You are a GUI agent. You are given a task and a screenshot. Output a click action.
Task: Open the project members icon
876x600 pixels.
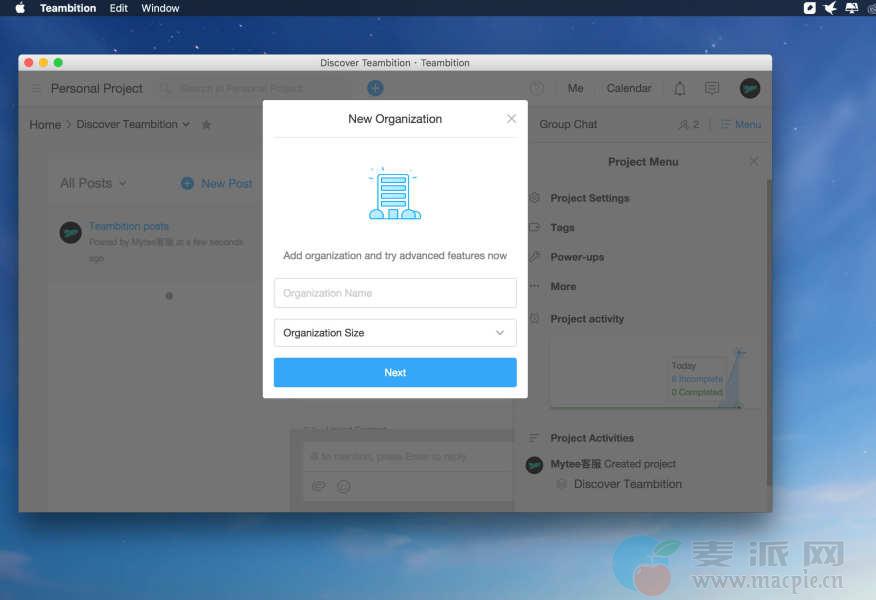pyautogui.click(x=688, y=125)
